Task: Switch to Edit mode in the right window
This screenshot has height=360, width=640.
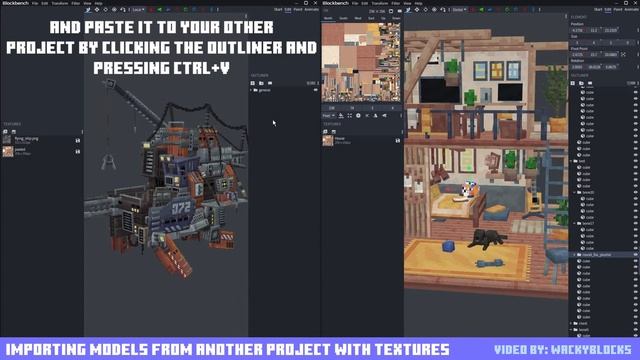Action: coord(608,9)
